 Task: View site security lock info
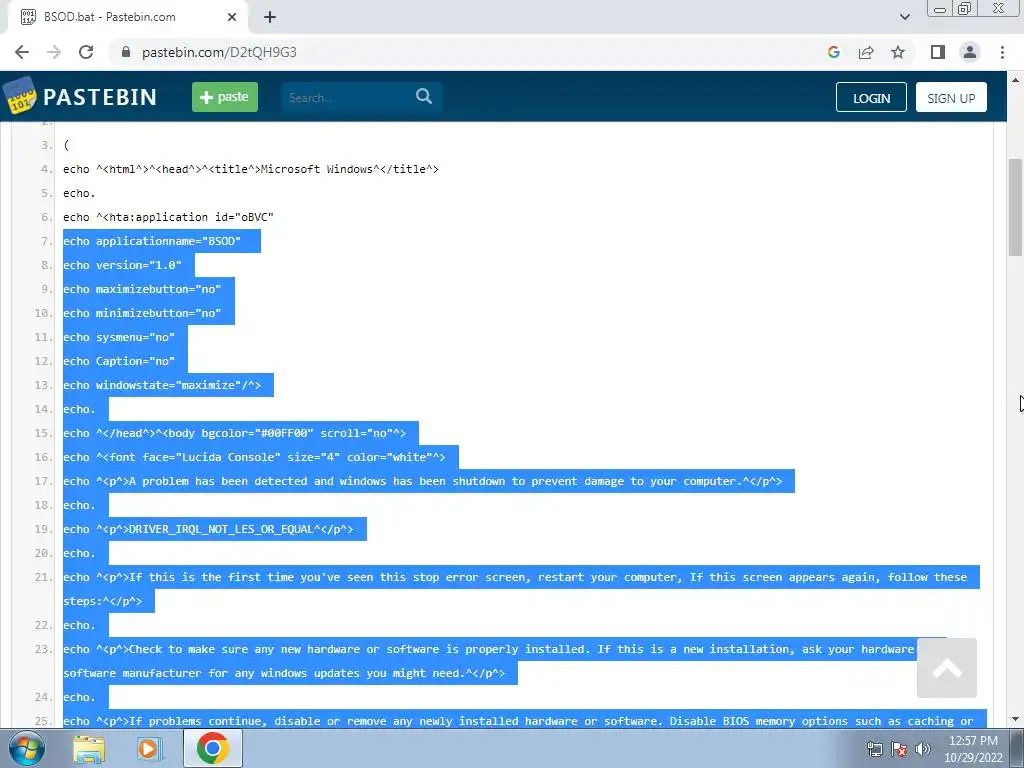tap(126, 52)
